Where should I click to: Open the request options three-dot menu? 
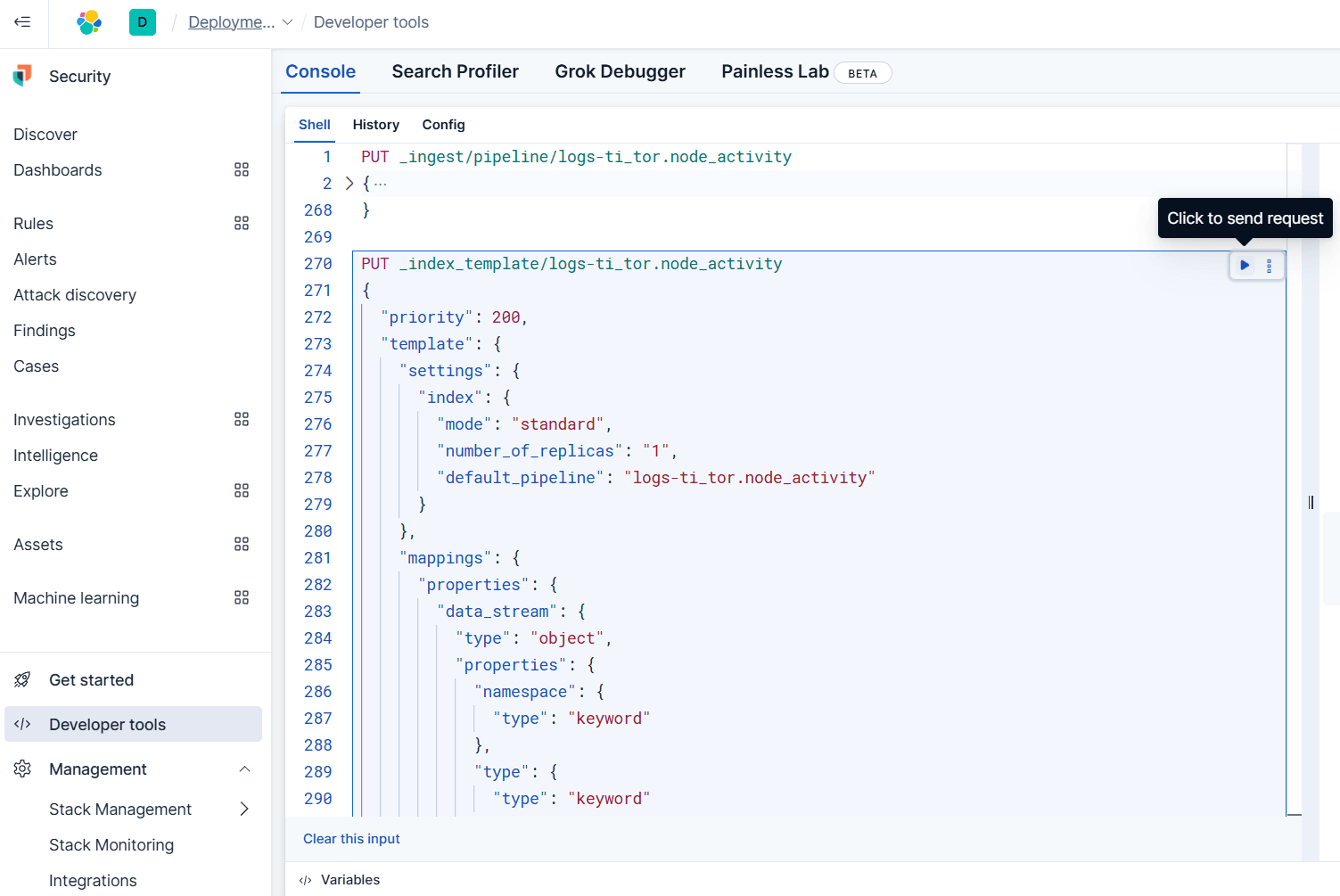pos(1269,265)
